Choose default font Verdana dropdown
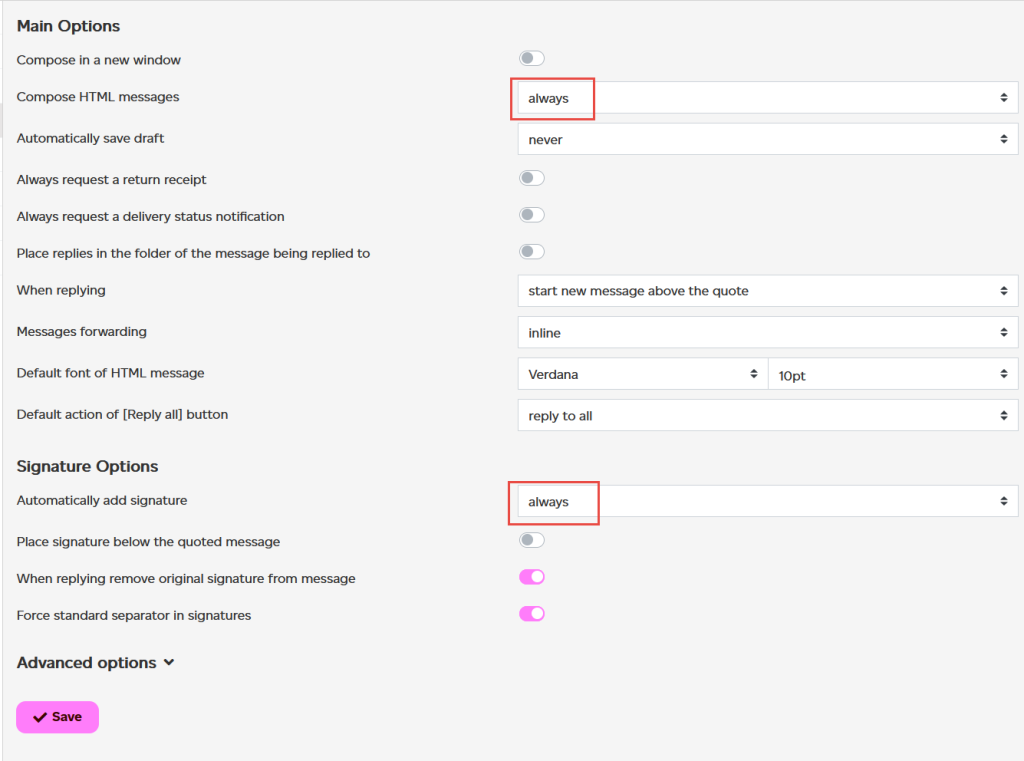The width and height of the screenshot is (1024, 761). pyautogui.click(x=643, y=374)
